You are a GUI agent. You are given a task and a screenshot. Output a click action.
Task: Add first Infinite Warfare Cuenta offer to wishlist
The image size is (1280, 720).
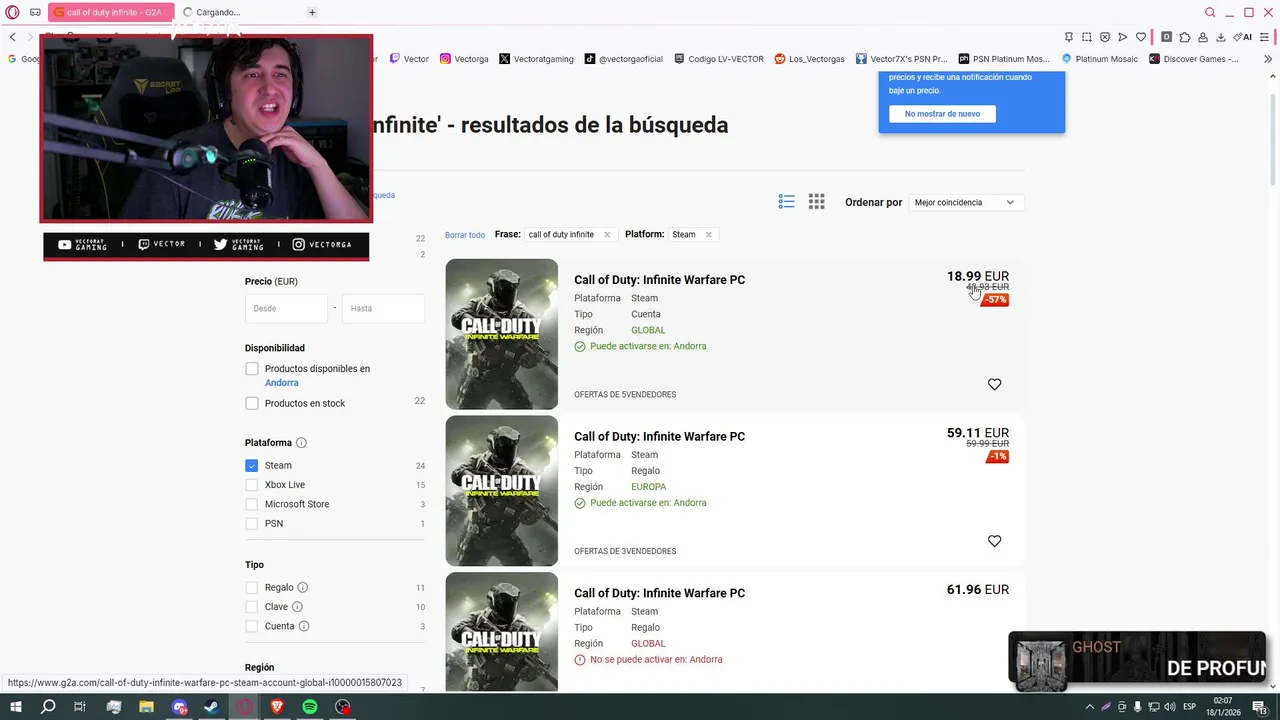coord(994,384)
